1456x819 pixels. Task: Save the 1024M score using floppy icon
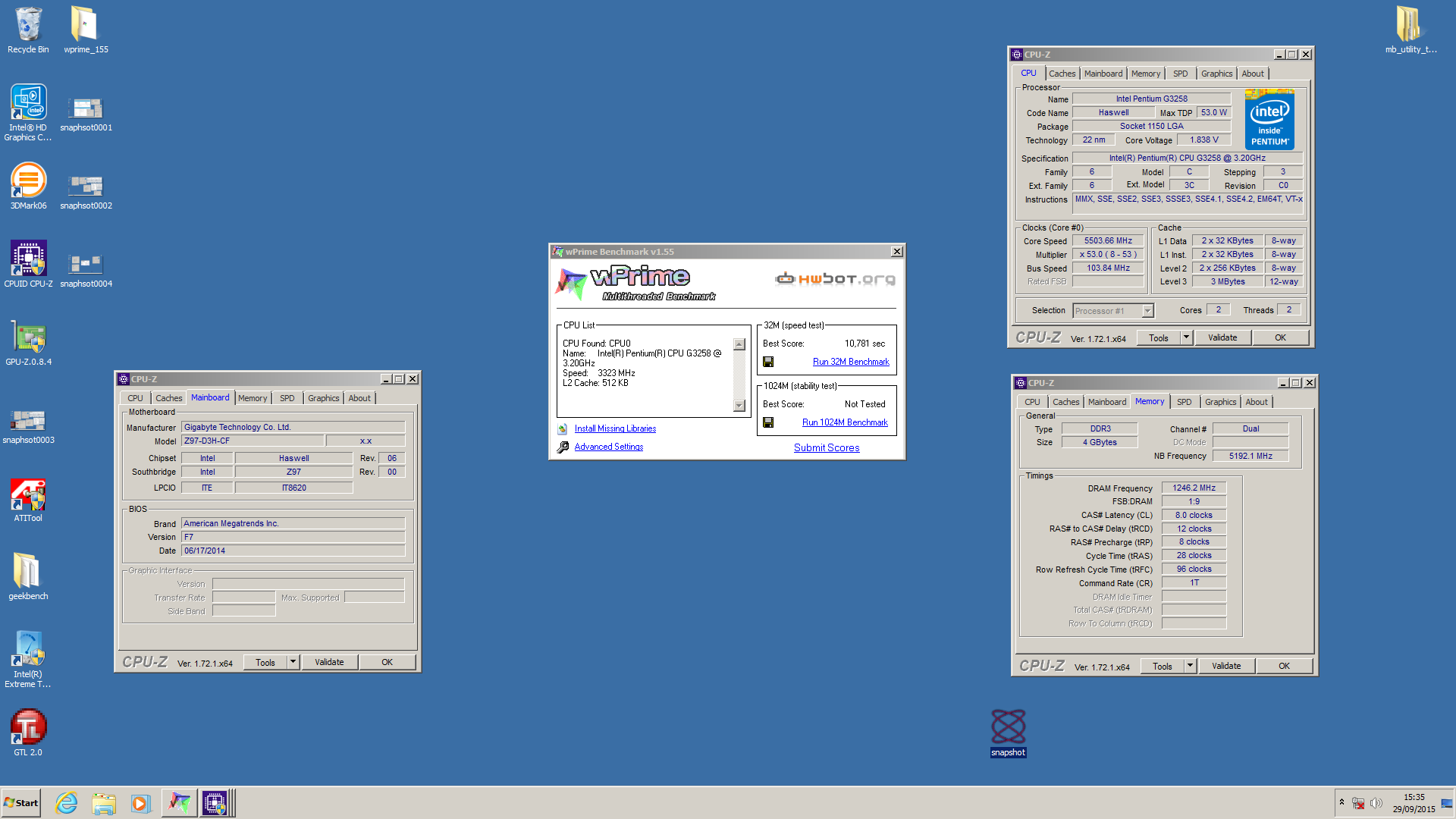click(768, 422)
